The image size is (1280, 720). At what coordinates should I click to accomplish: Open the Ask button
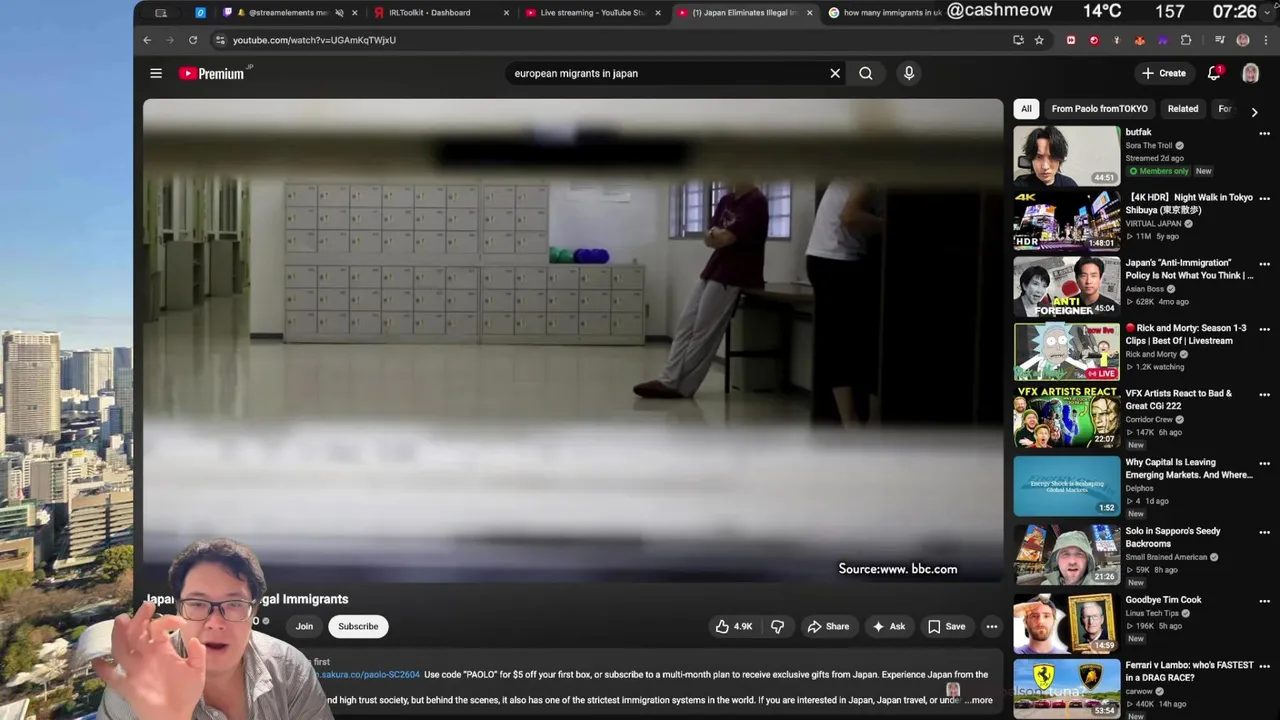point(889,627)
